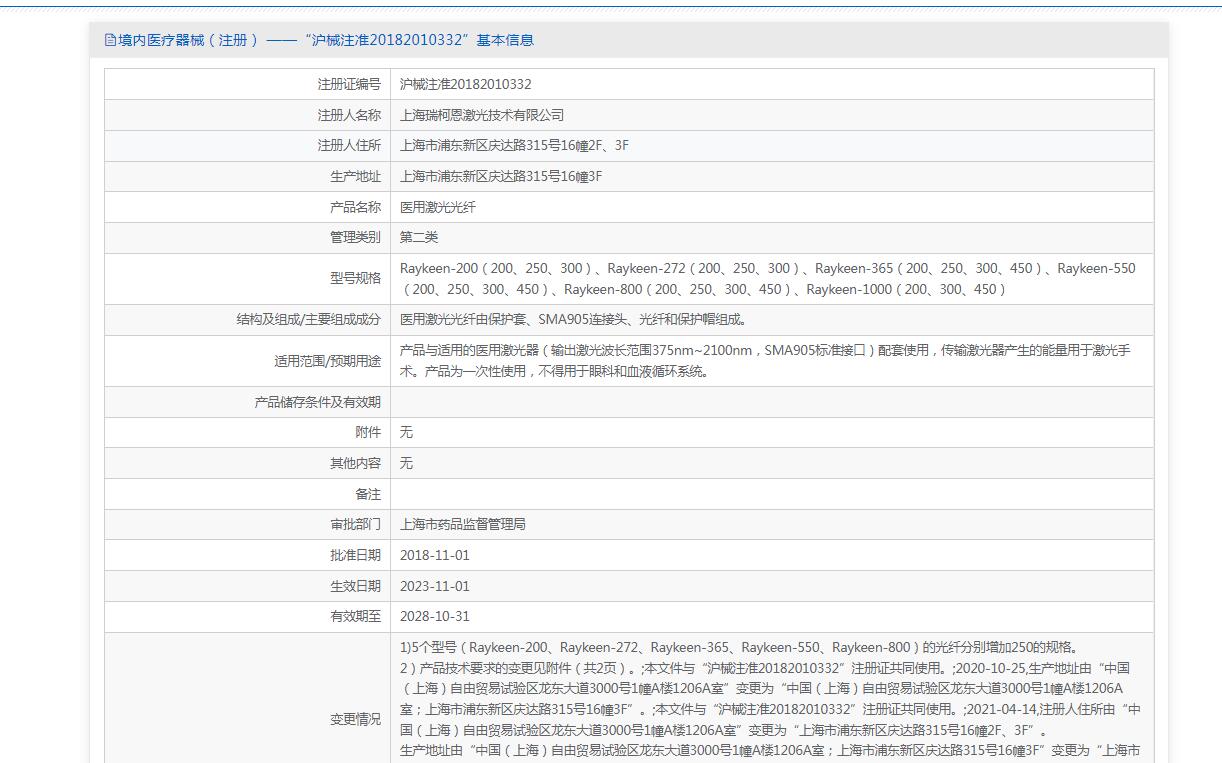The height and width of the screenshot is (763, 1222).
Task: Click the 境内医疗器械（注册）基本信息 header title
Action: 326,40
